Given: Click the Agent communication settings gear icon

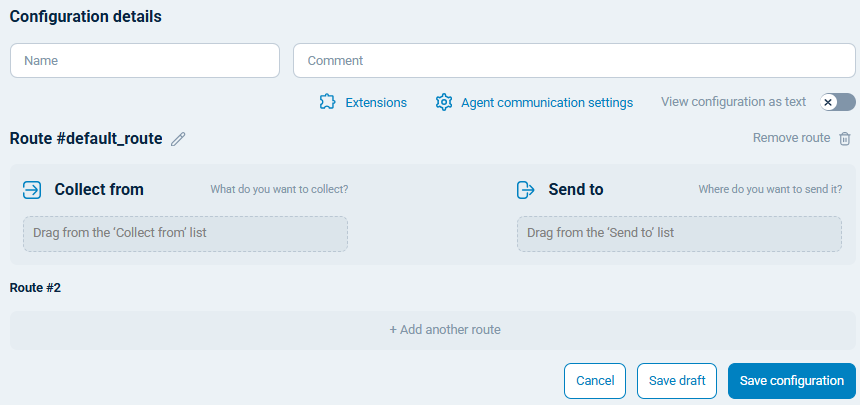Looking at the screenshot, I should (444, 102).
